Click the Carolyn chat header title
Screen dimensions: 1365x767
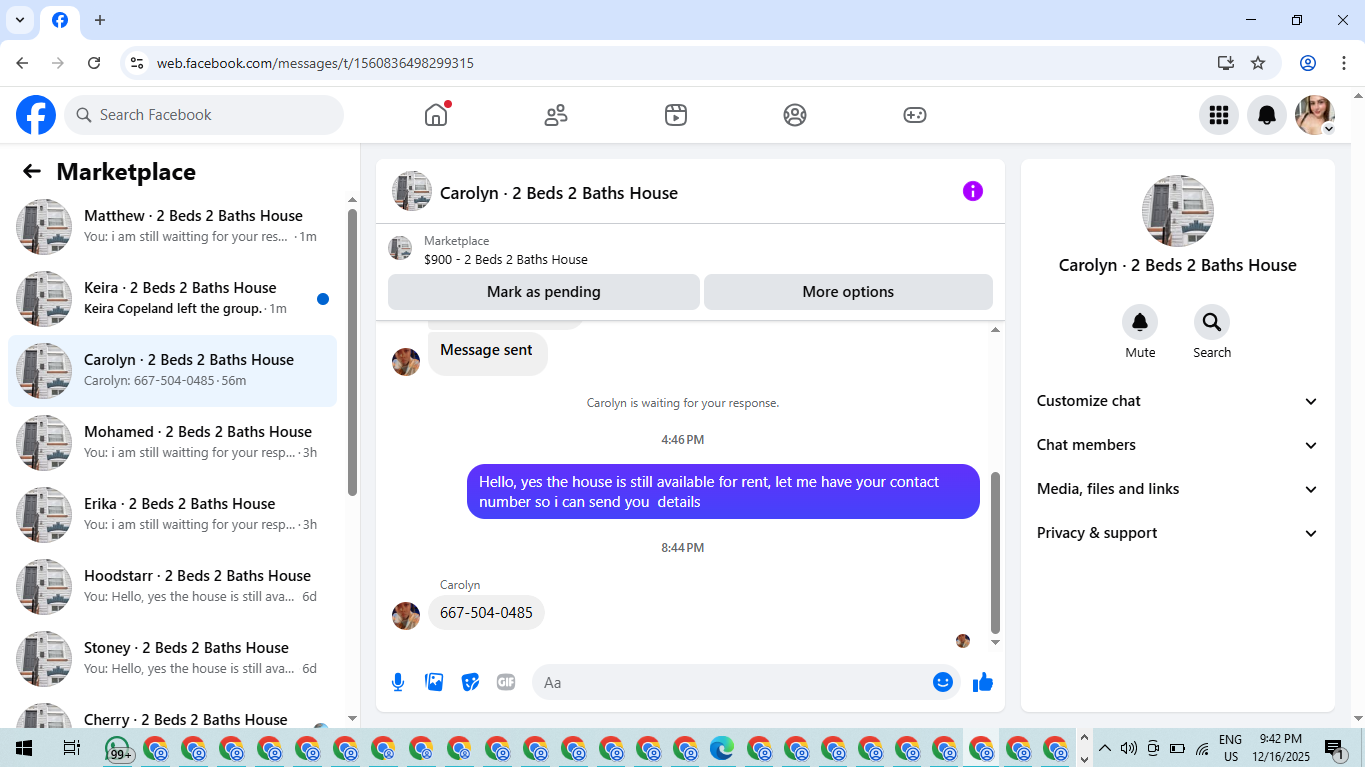pos(559,193)
